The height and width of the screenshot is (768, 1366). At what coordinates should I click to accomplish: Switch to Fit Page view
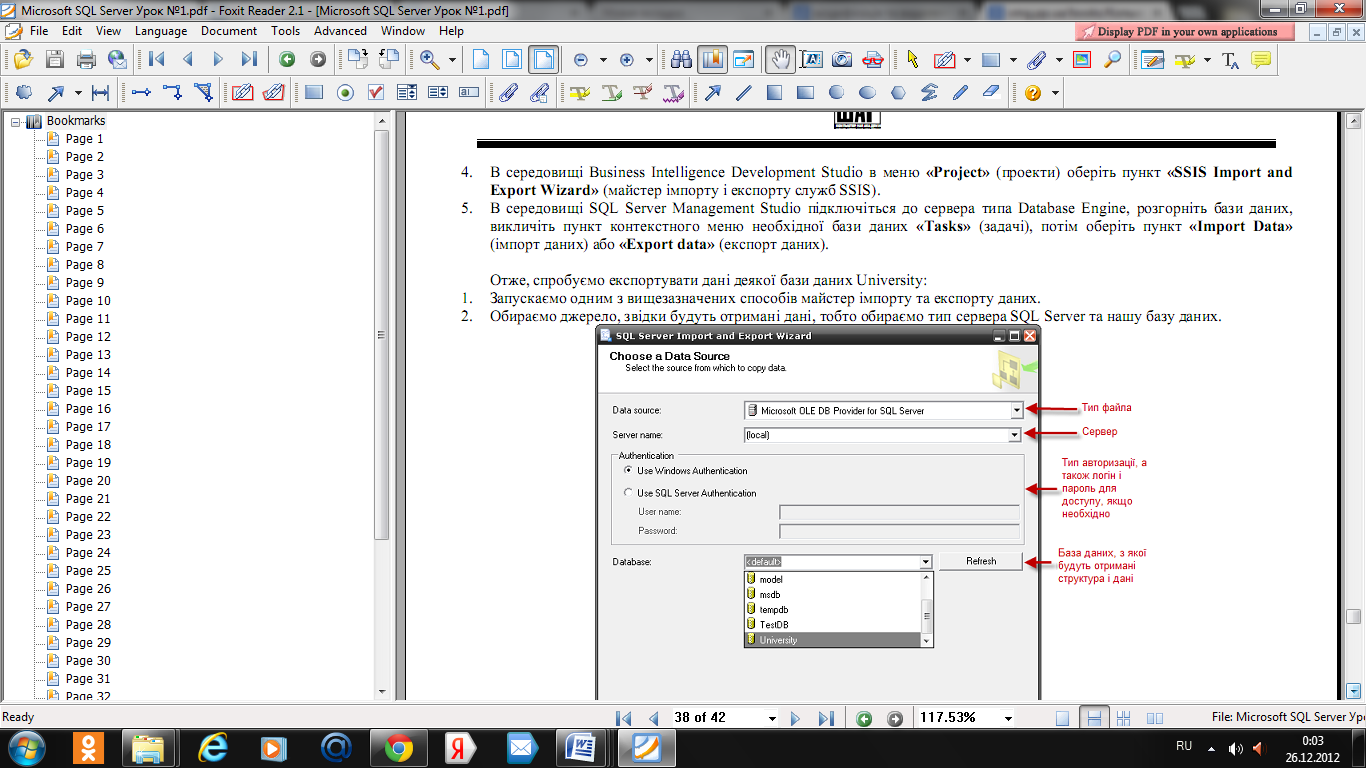click(x=512, y=59)
